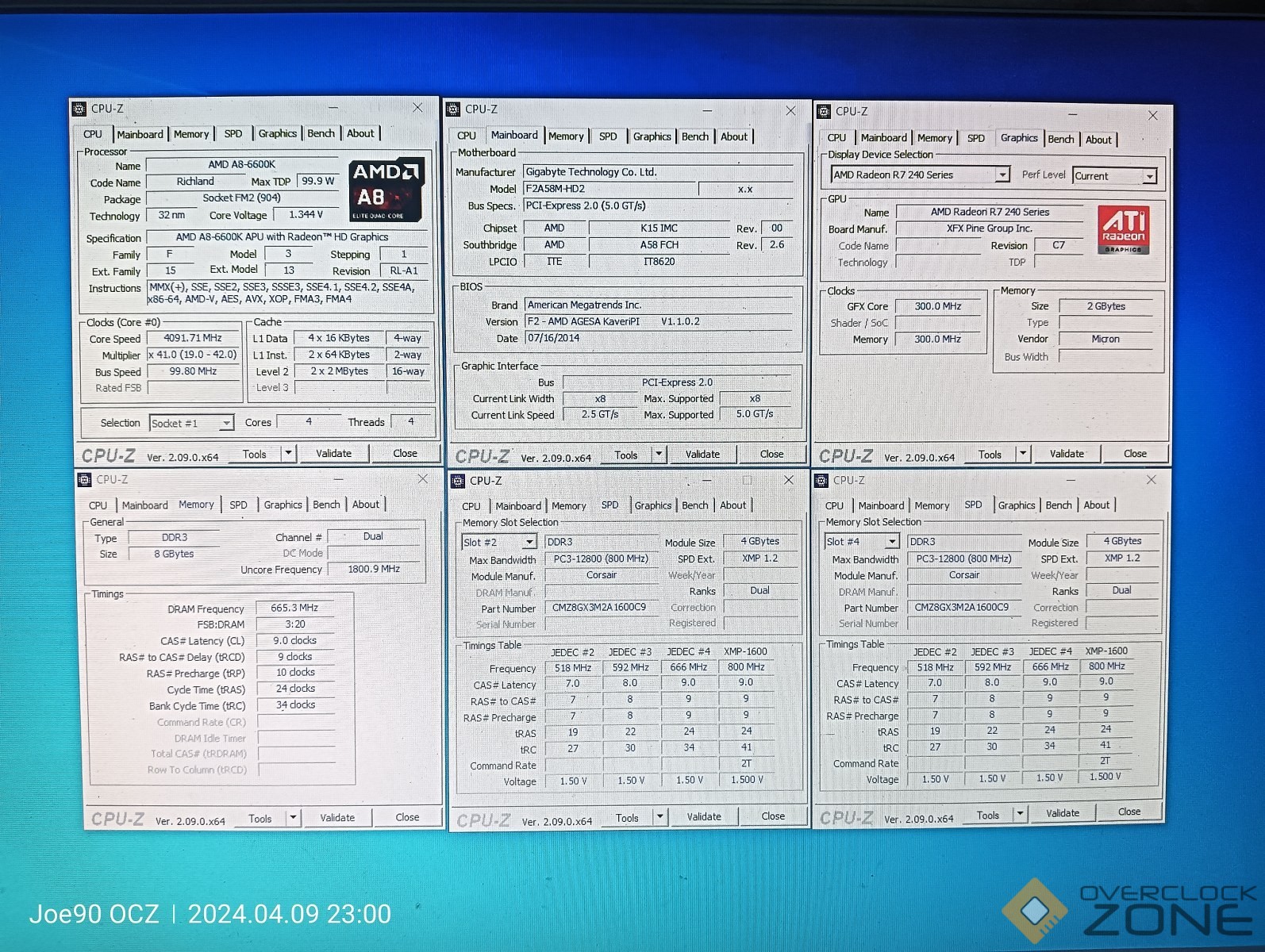Viewport: 1265px width, 952px height.
Task: Click the Micron vendor value
Action: click(1105, 339)
